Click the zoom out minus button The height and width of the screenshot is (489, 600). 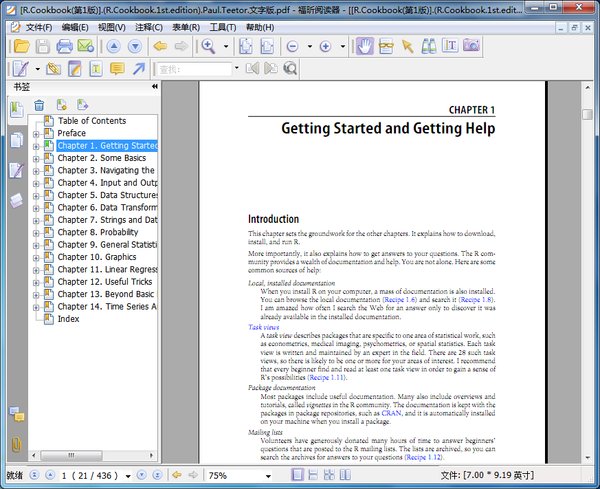click(292, 46)
